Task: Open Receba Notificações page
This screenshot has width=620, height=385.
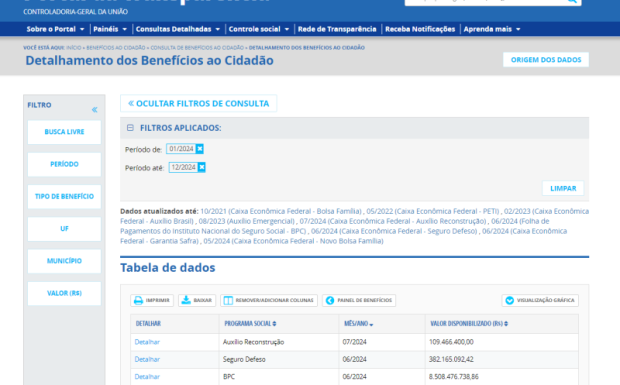Action: 420,29
